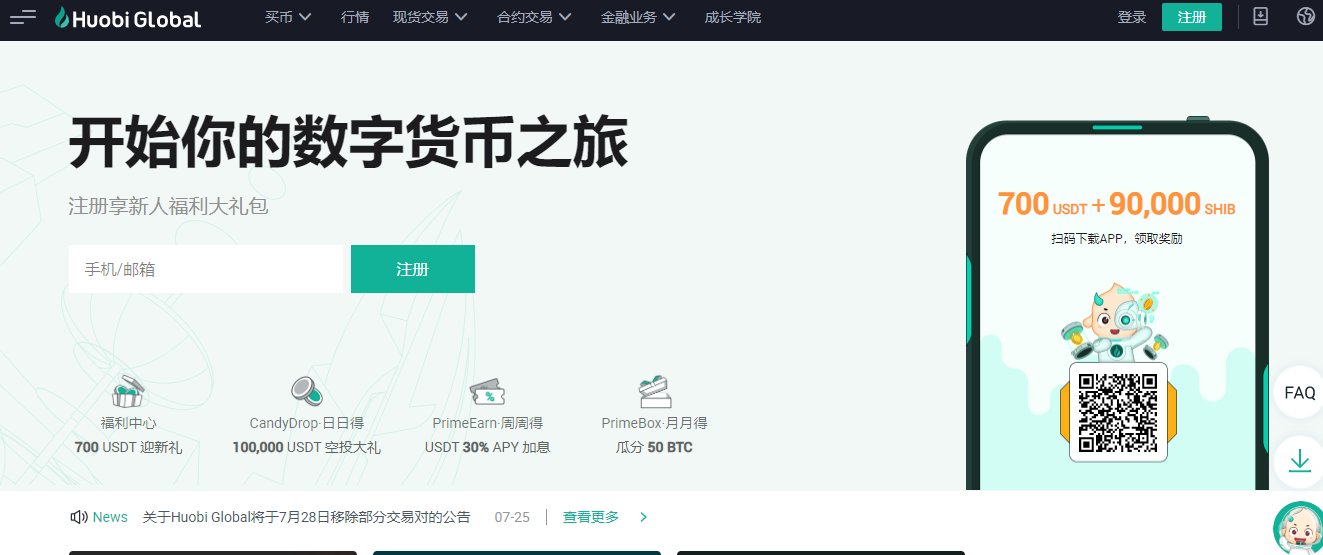Viewport: 1323px width, 555px height.
Task: Click the QR code on phone
Action: 1119,411
